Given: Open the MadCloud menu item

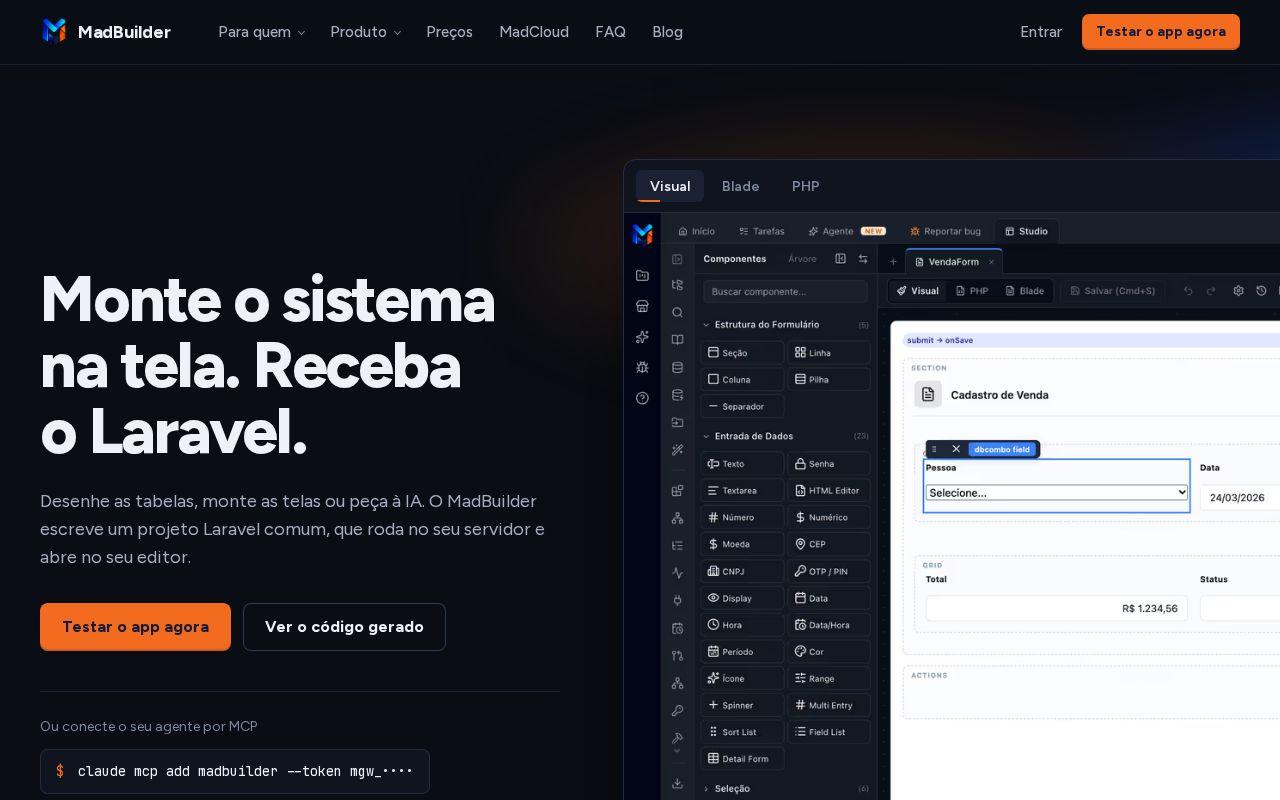Looking at the screenshot, I should [x=534, y=32].
